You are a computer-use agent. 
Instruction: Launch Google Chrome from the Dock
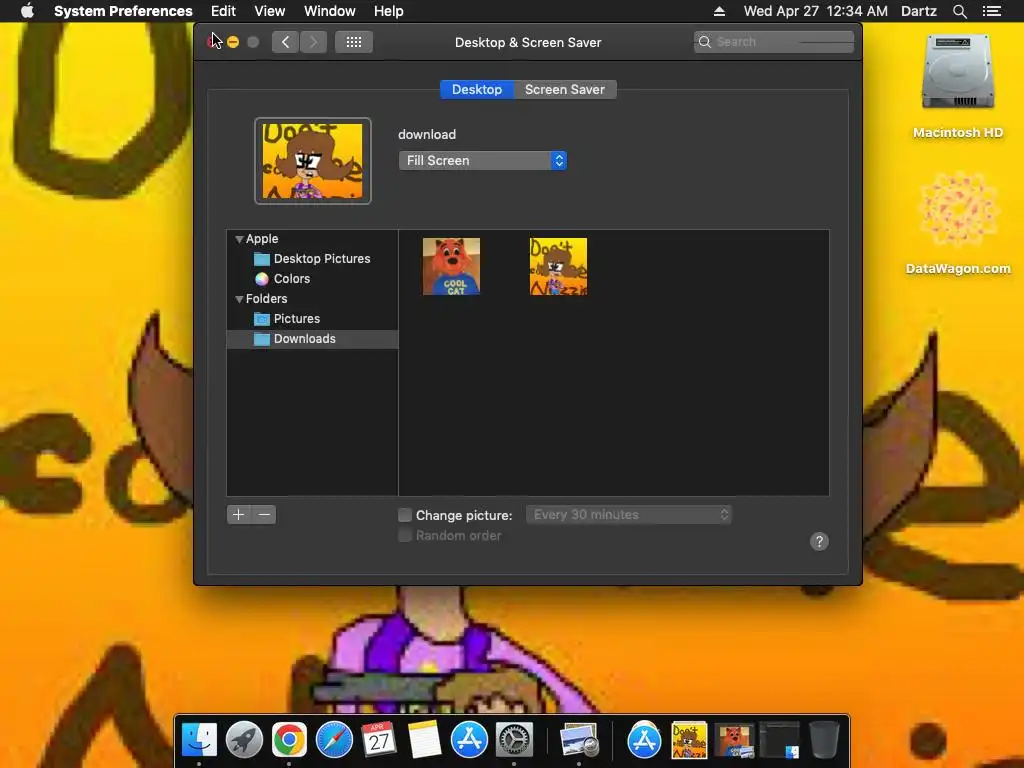click(289, 740)
